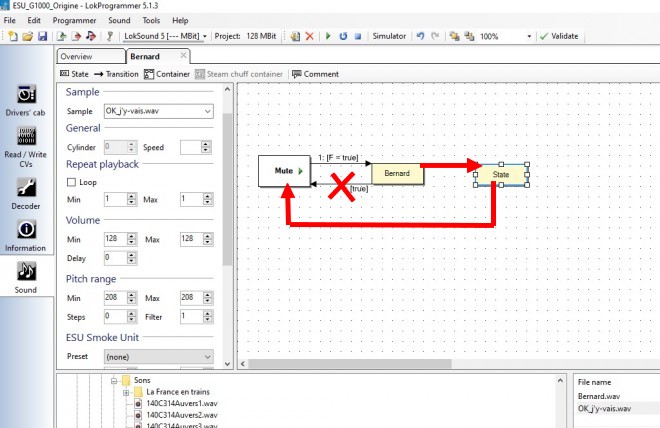Click the blue reset simulation icon

(x=343, y=36)
